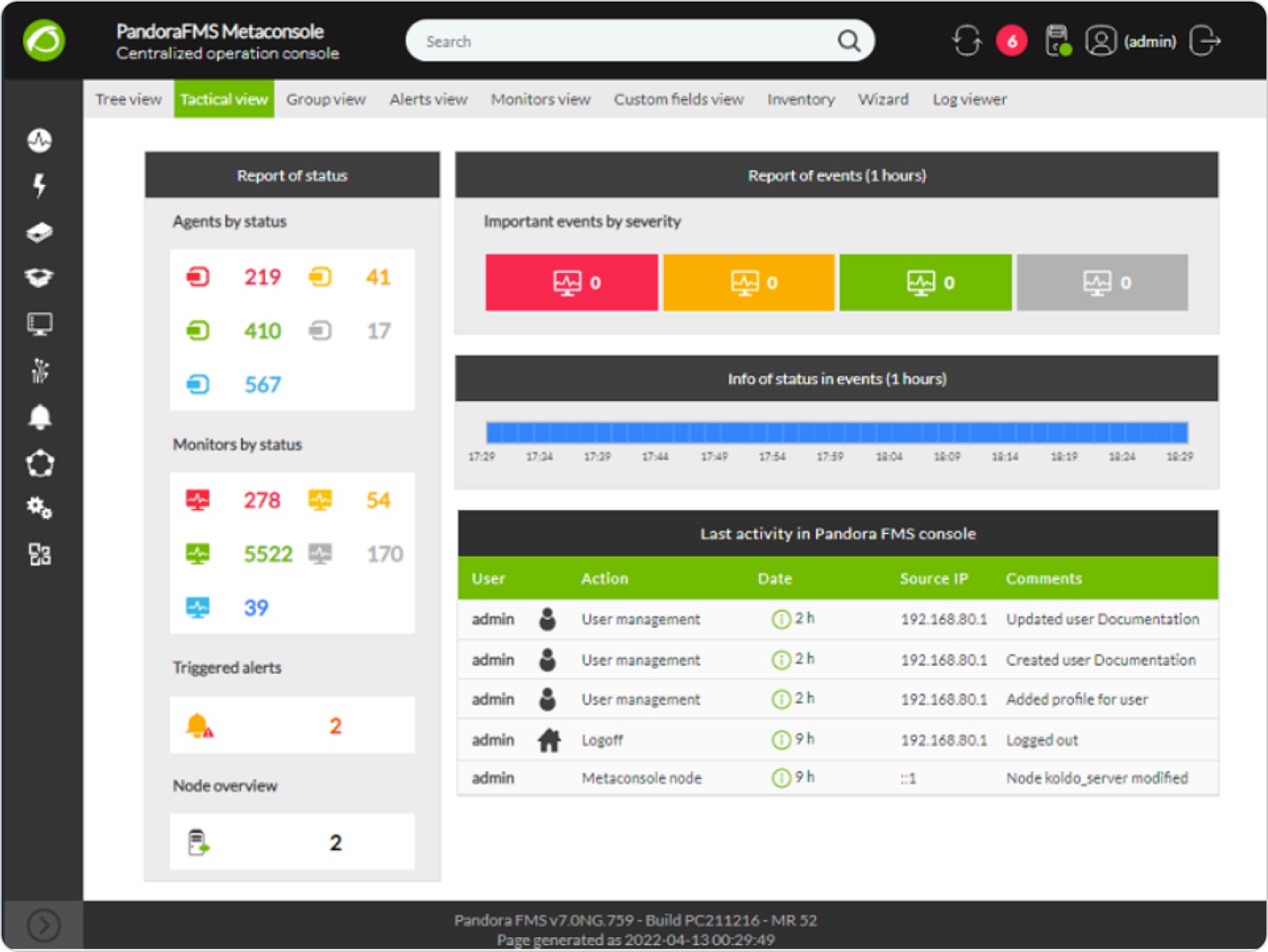
Task: Open the Inventory tab
Action: pyautogui.click(x=801, y=99)
